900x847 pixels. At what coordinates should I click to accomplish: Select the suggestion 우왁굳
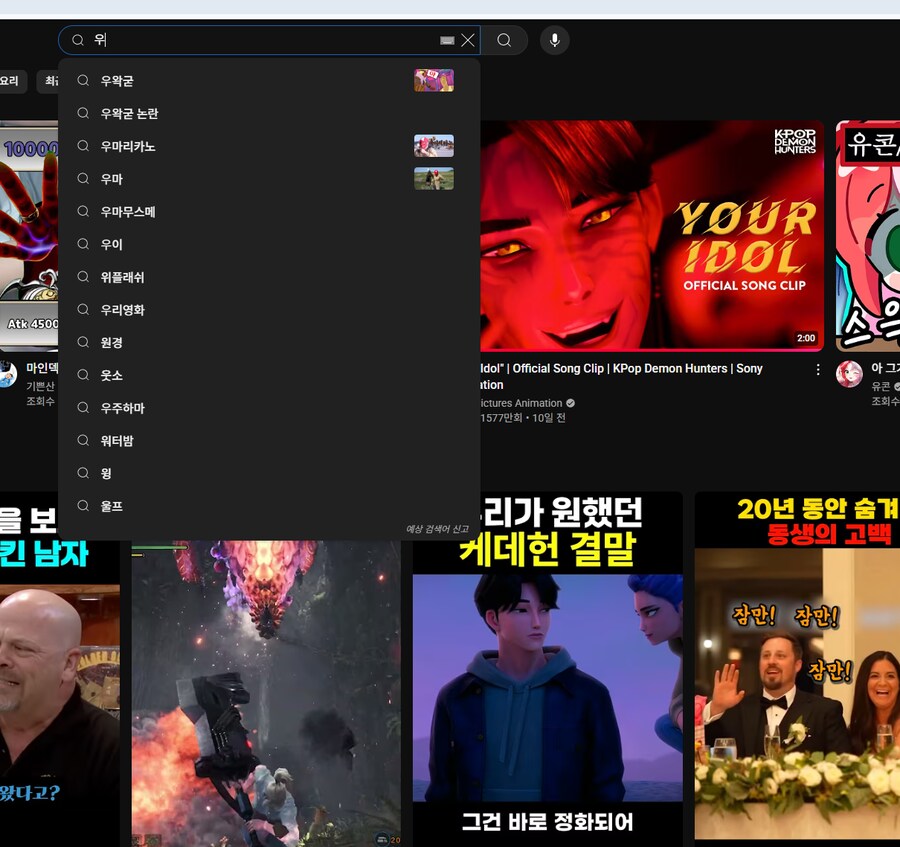coord(269,80)
